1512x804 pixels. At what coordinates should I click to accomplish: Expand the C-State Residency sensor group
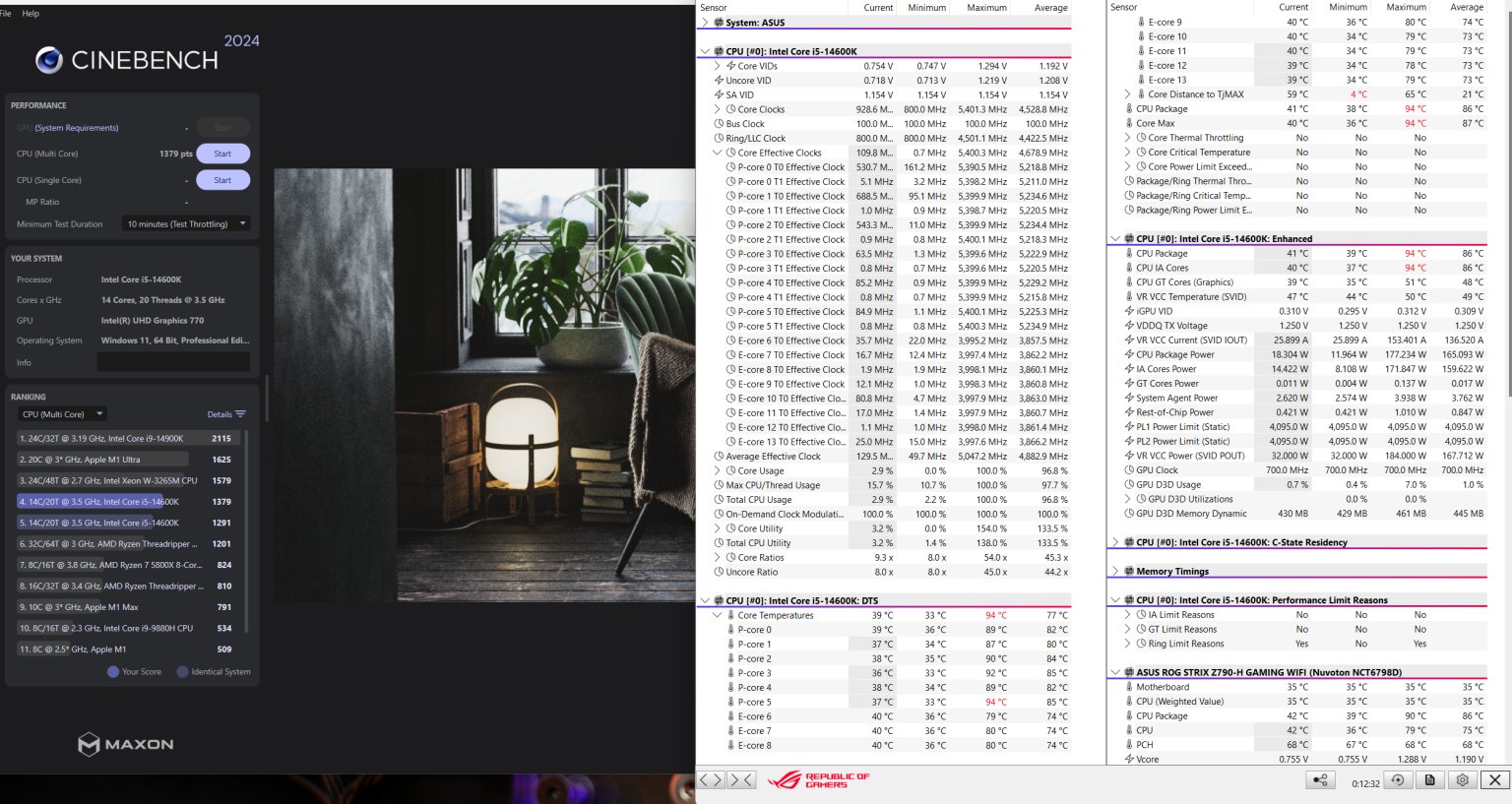1115,542
